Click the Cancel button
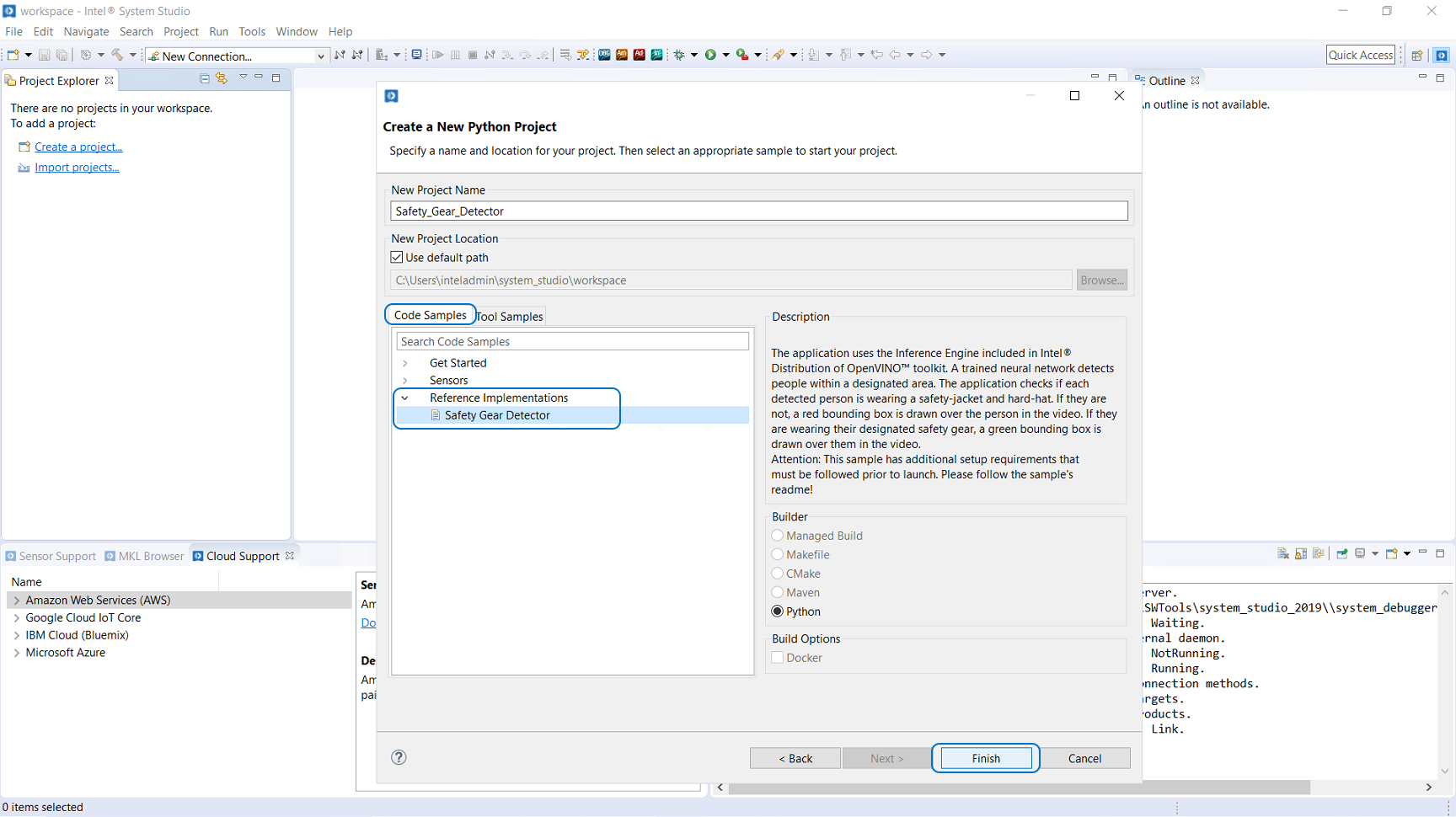This screenshot has height=817, width=1456. (1084, 758)
